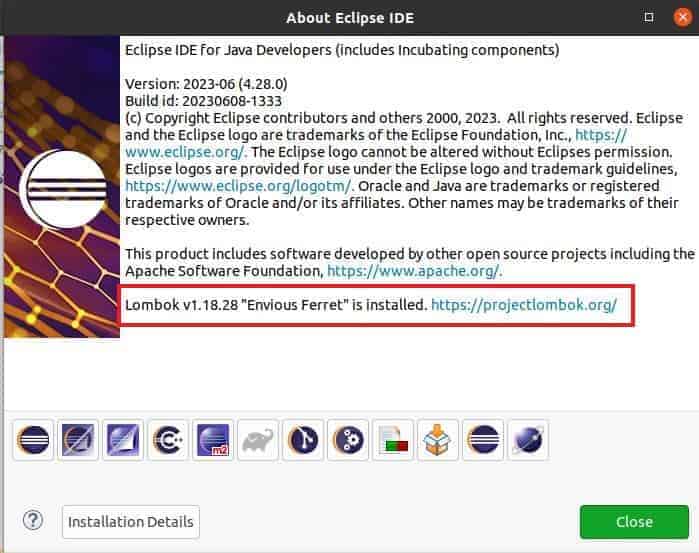This screenshot has height=553, width=699.
Task: Click the Eclipse pencil editor feature icon
Action: (x=78, y=440)
